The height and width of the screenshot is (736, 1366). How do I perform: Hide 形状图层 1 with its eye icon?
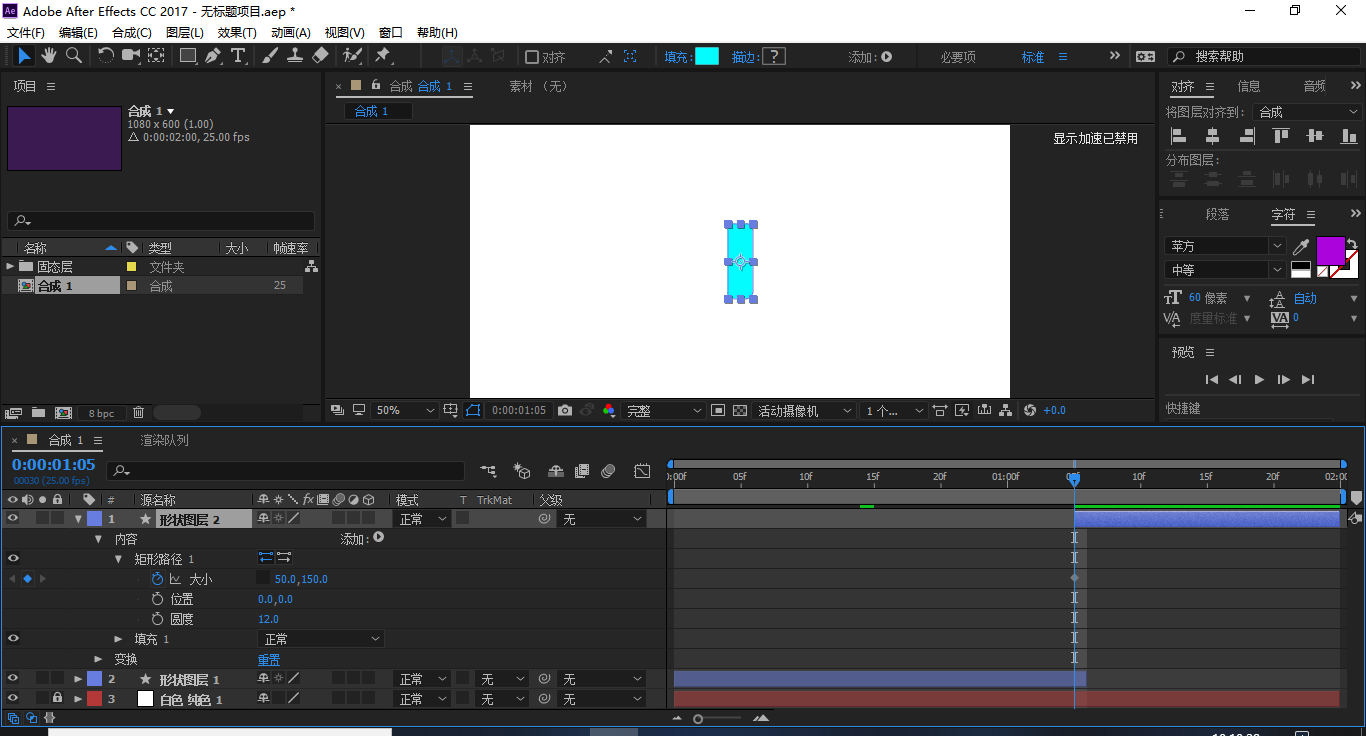coord(13,678)
